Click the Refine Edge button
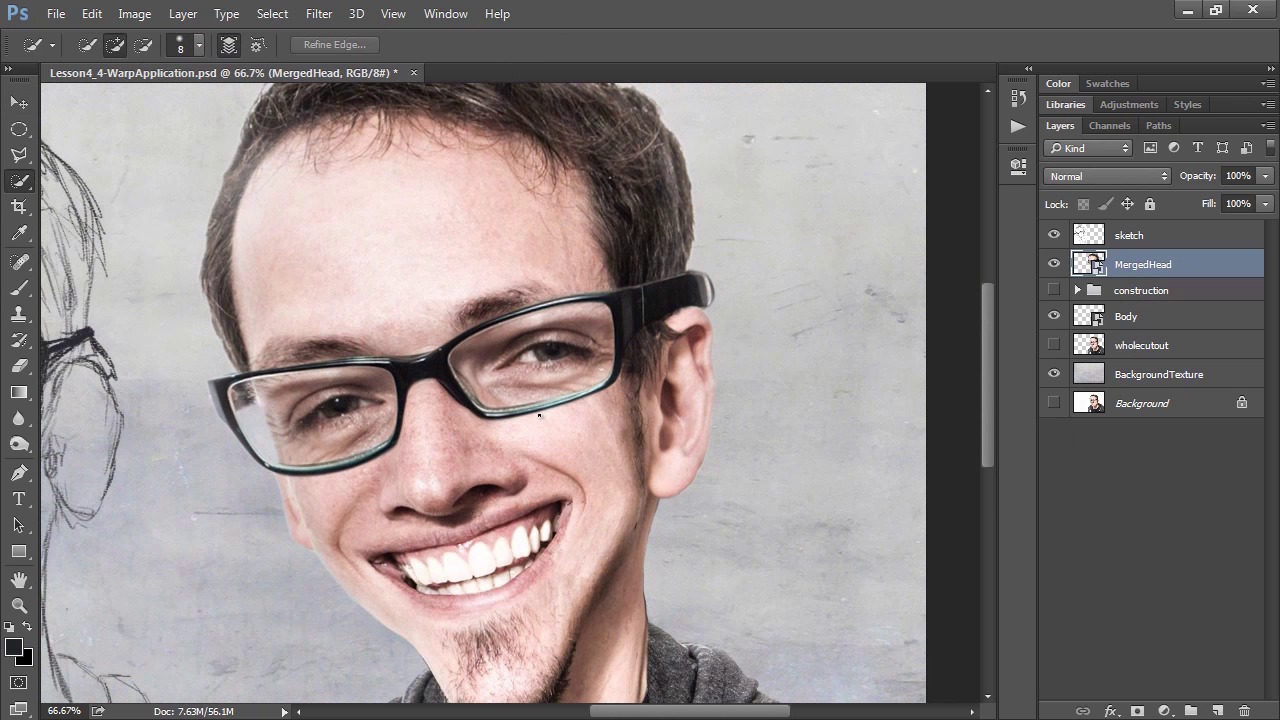1280x720 pixels. coord(334,45)
